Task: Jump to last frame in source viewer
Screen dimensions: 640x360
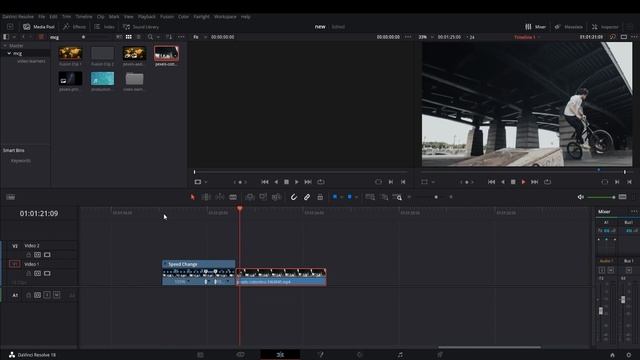Action: click(308, 182)
